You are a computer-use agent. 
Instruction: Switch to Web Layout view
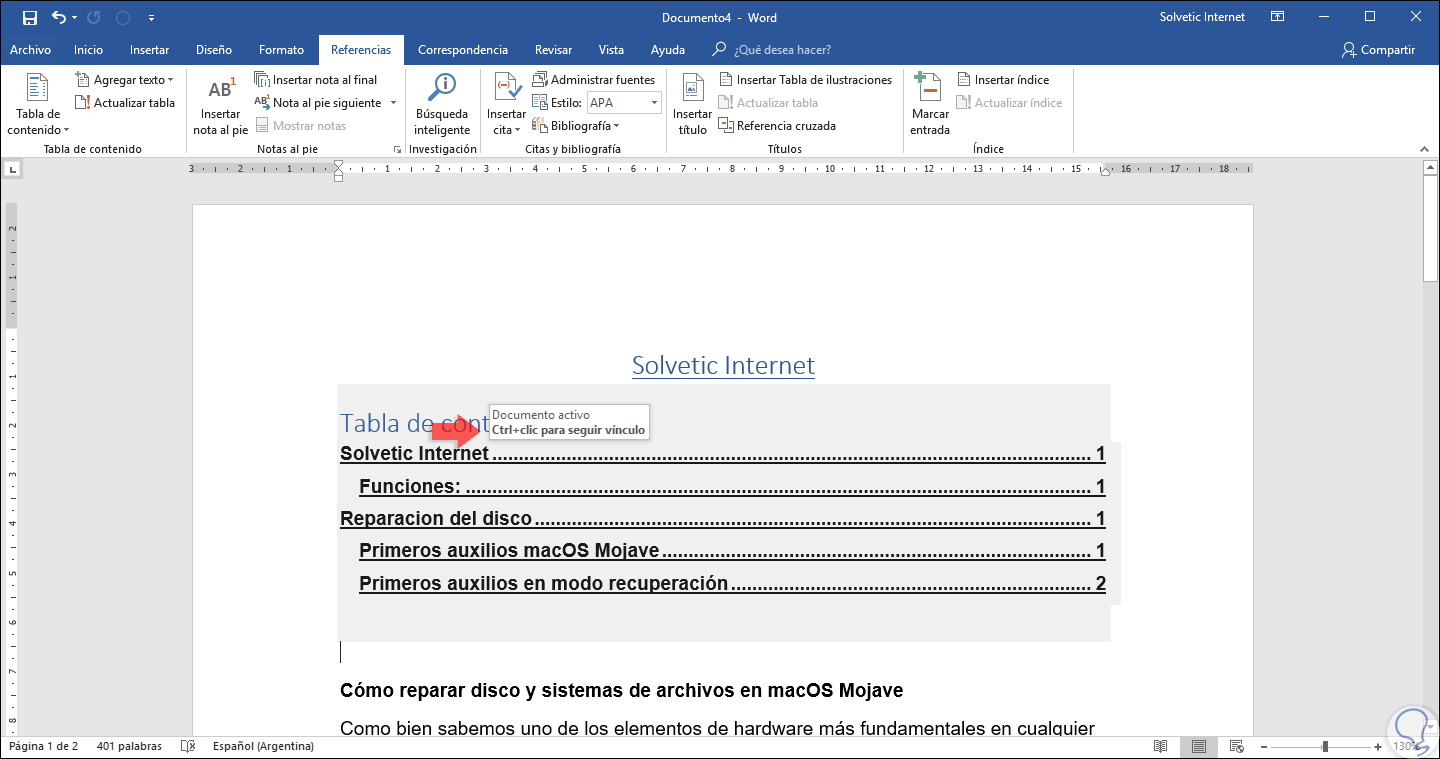pyautogui.click(x=1236, y=746)
